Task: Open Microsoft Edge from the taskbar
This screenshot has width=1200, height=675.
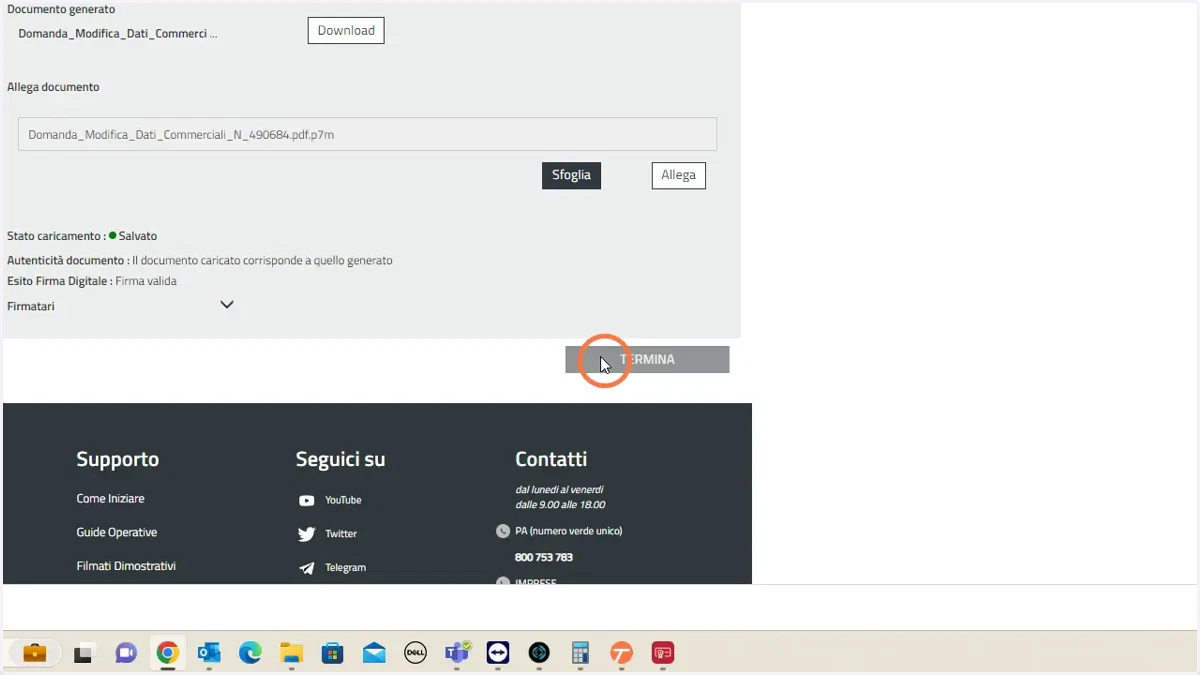Action: (x=250, y=653)
